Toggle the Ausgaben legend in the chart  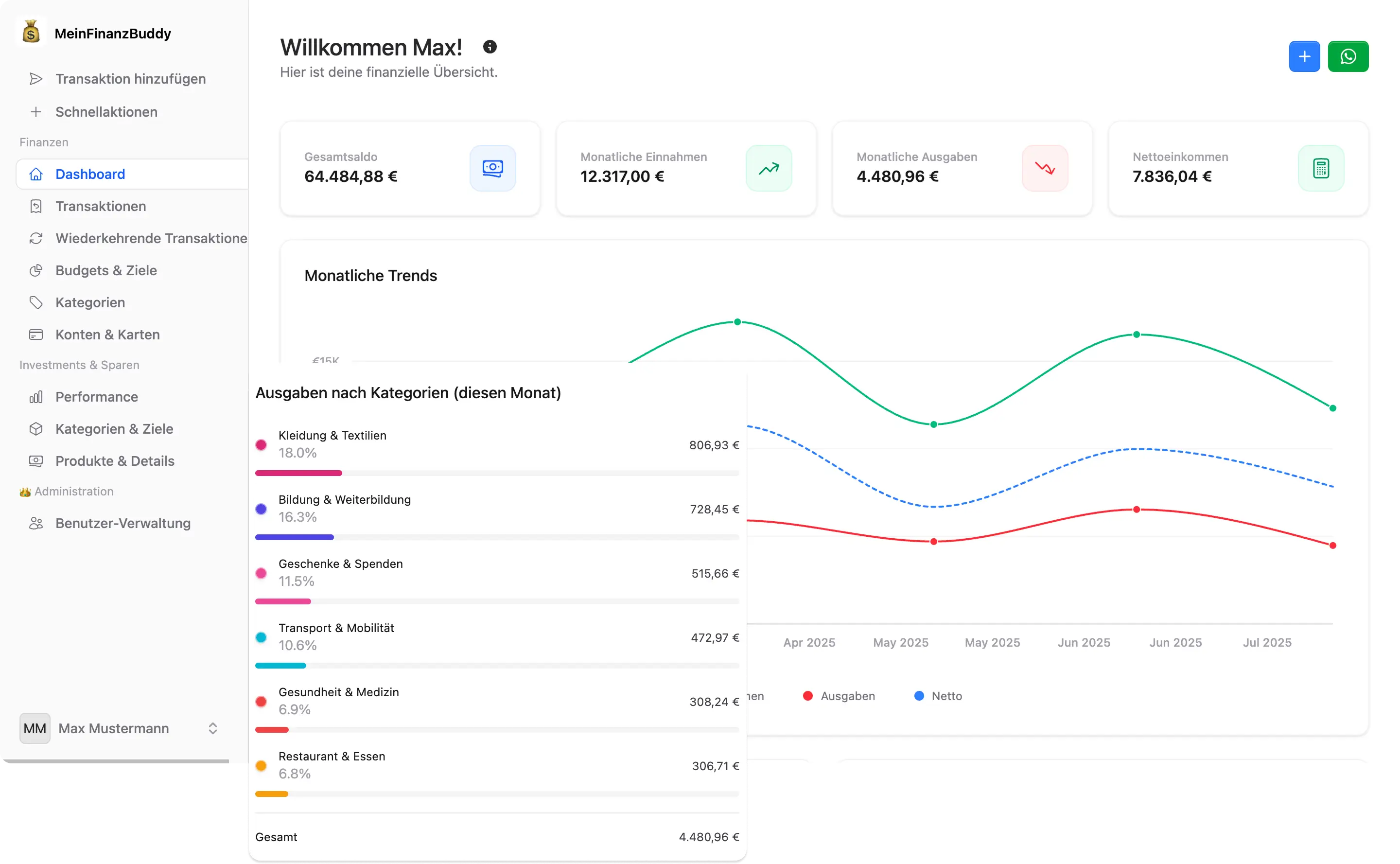pos(839,696)
